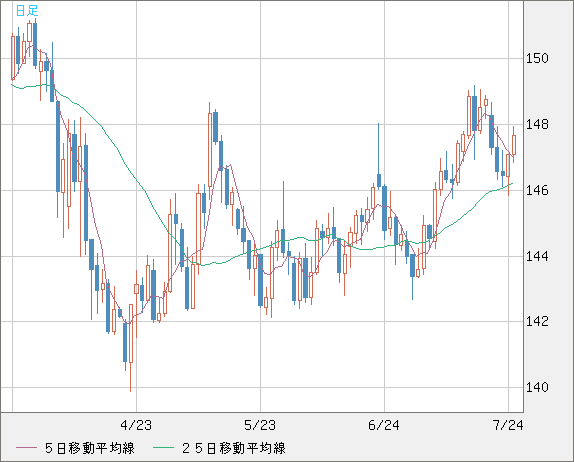This screenshot has height=462, width=574.
Task: Click the 6/24 date axis label
Action: [384, 425]
